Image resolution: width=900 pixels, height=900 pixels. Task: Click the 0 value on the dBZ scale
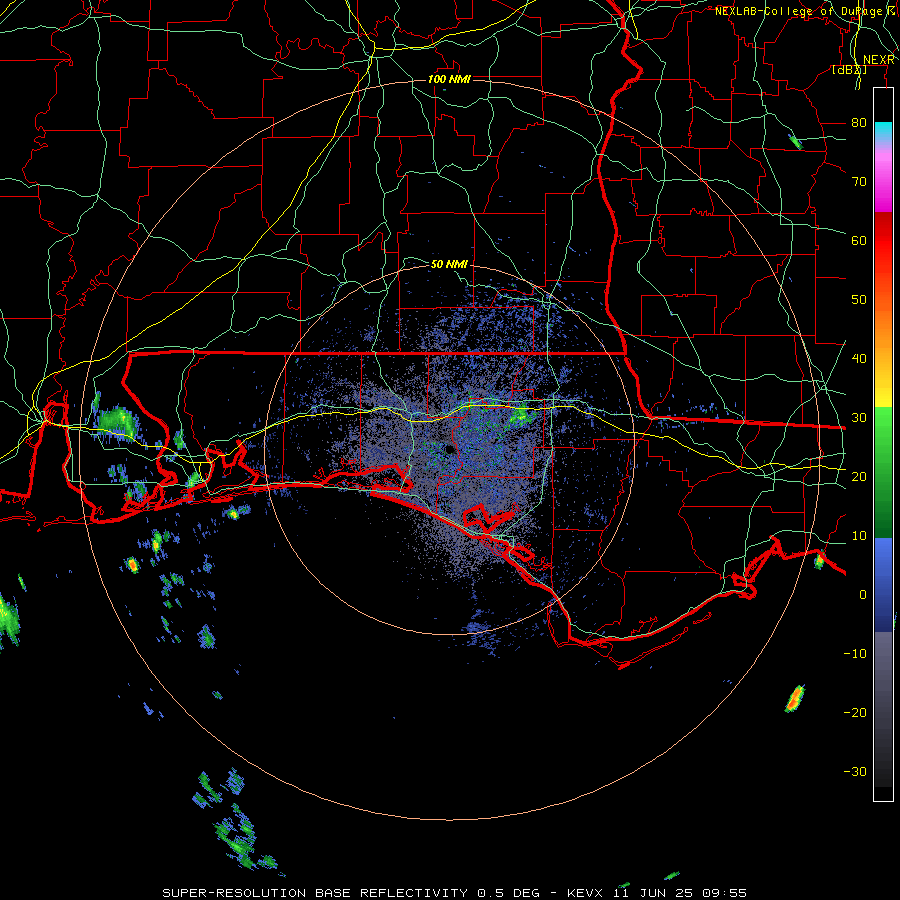863,595
